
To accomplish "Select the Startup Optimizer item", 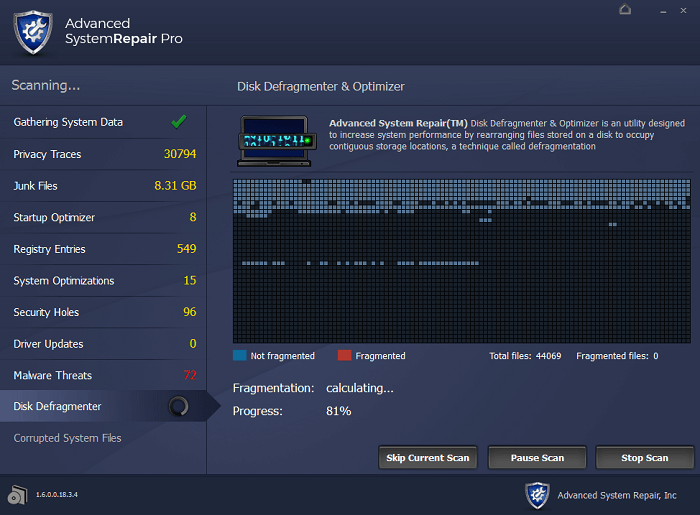I will tap(103, 217).
